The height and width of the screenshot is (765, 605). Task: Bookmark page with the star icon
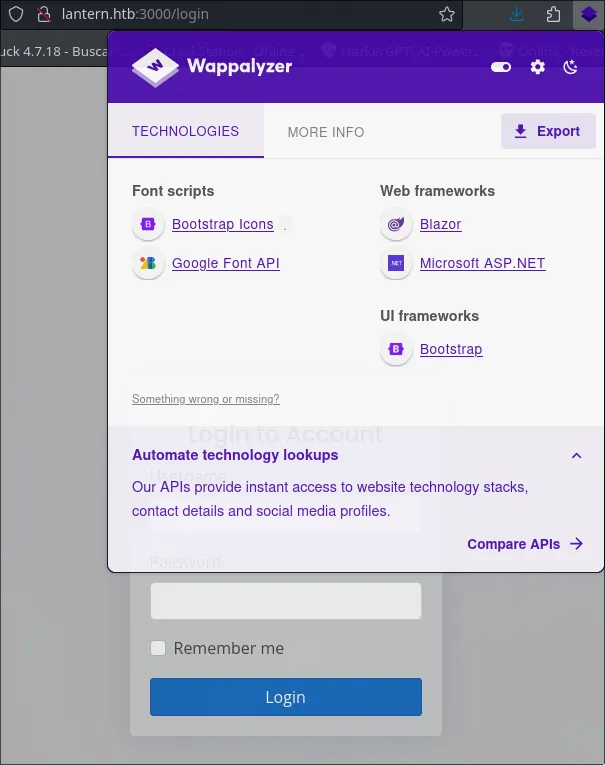(446, 14)
